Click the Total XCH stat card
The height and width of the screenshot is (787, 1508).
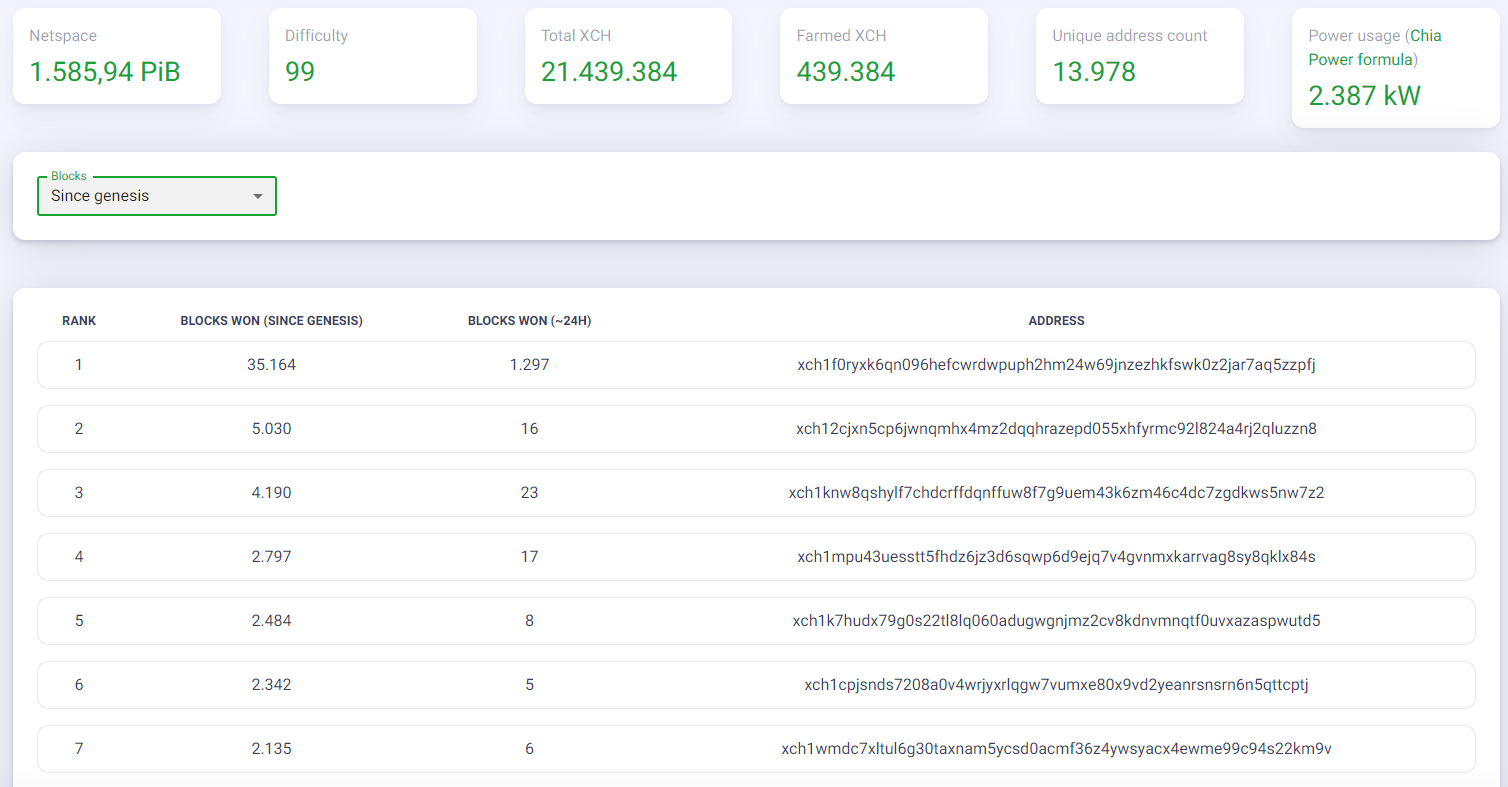pyautogui.click(x=628, y=56)
